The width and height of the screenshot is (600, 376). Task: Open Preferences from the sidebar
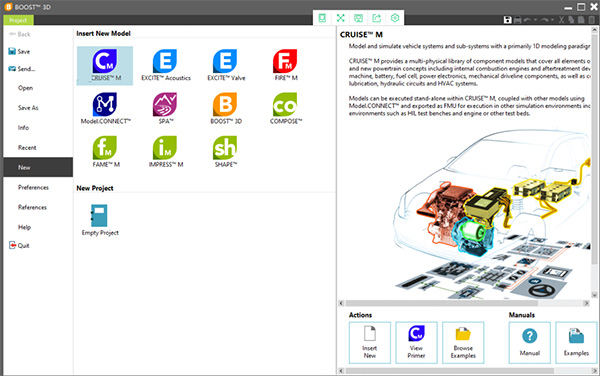33,187
